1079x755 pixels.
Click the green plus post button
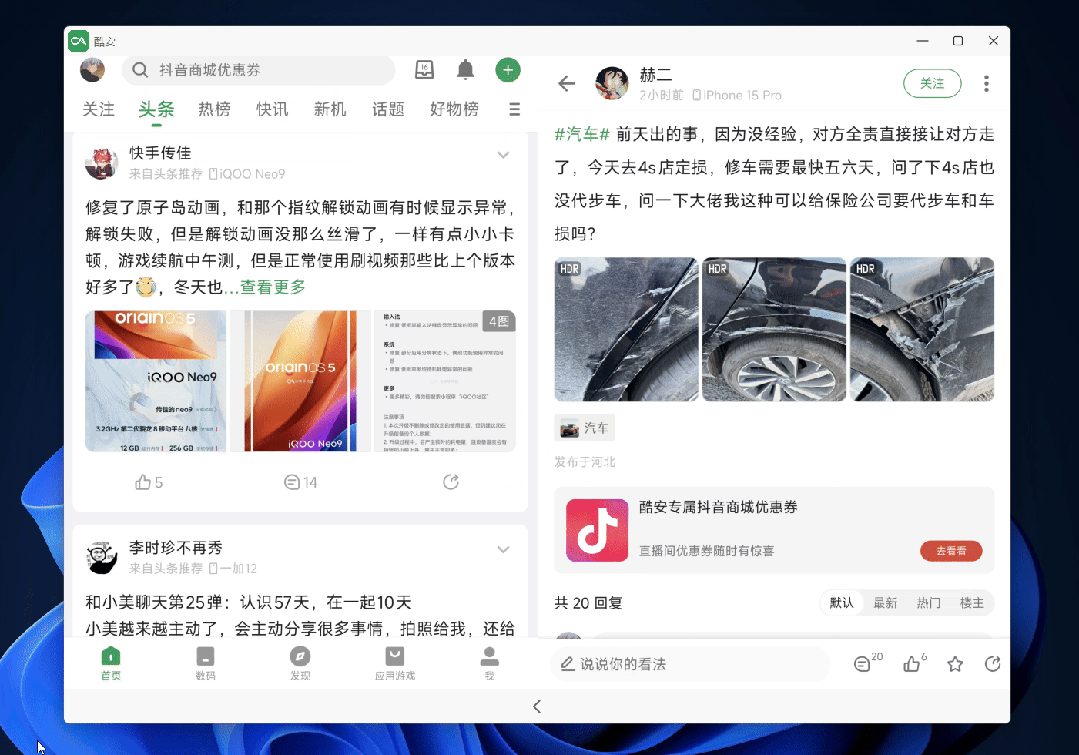click(508, 70)
